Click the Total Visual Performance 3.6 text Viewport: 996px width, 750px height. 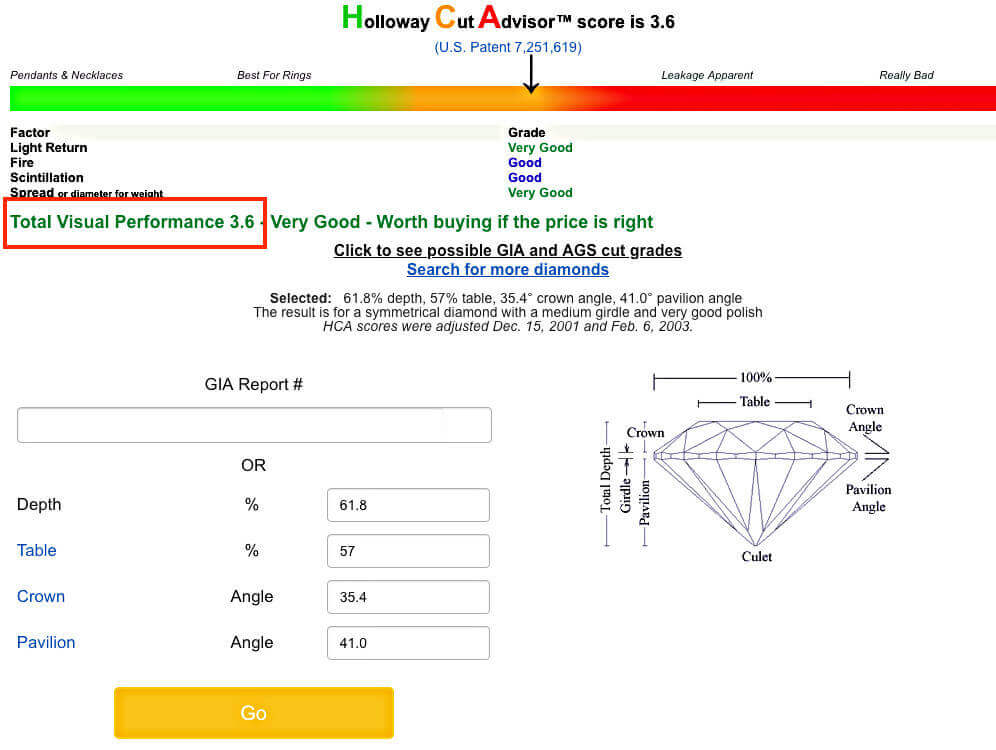point(132,222)
